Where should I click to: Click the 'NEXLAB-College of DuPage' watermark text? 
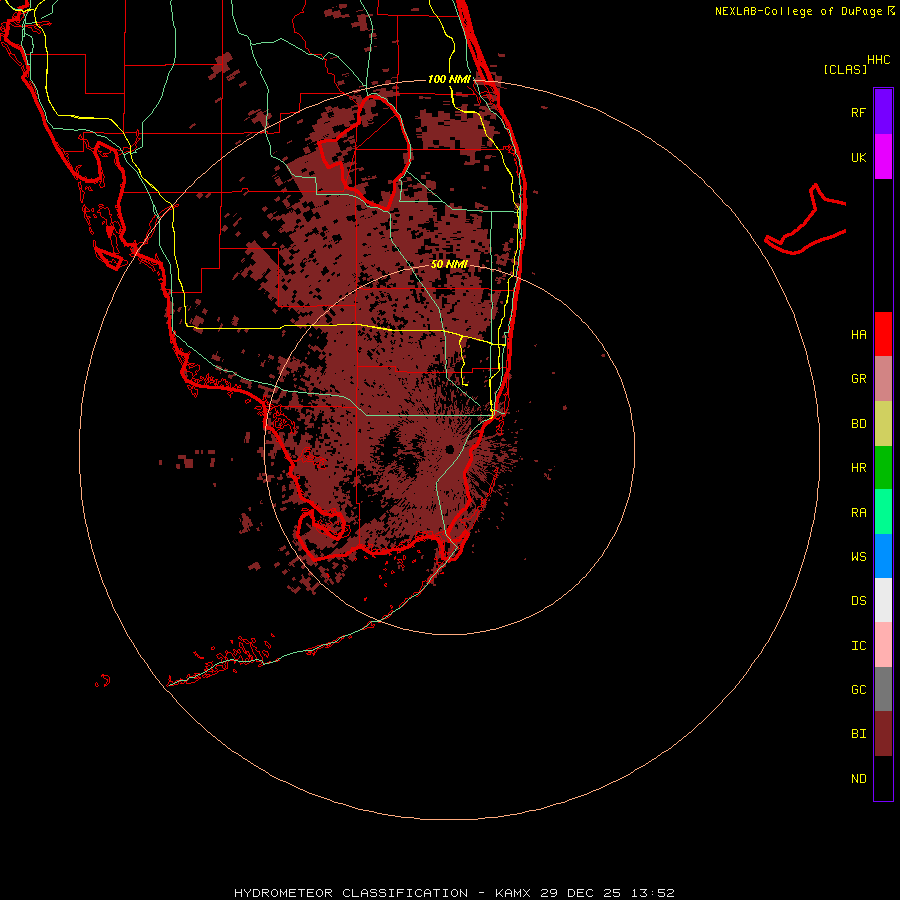[x=798, y=11]
